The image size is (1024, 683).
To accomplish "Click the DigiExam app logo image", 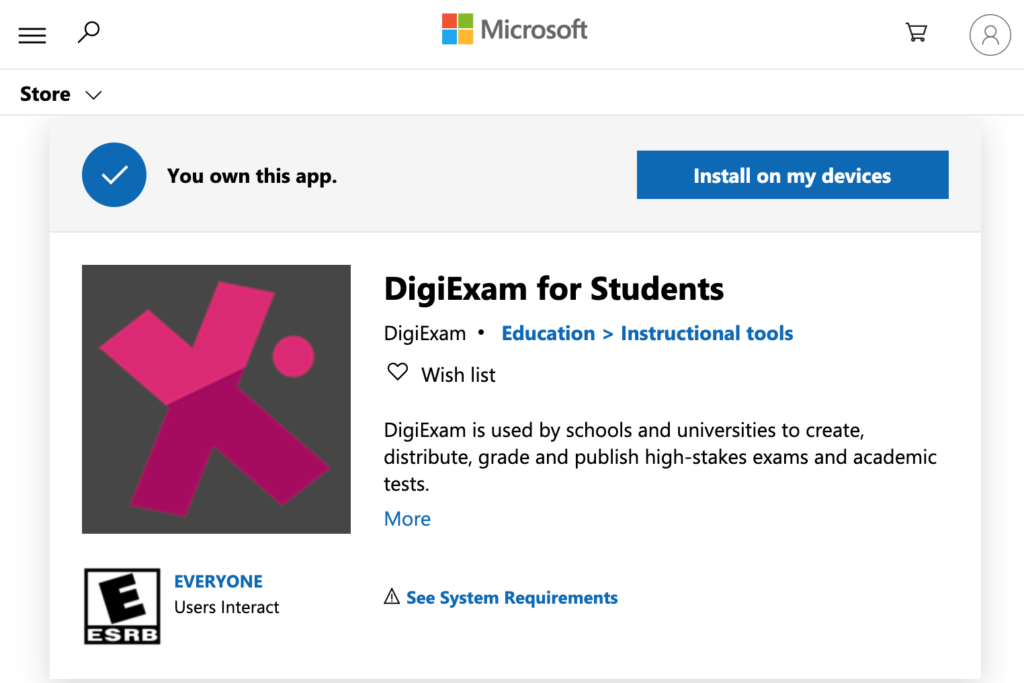I will (216, 399).
